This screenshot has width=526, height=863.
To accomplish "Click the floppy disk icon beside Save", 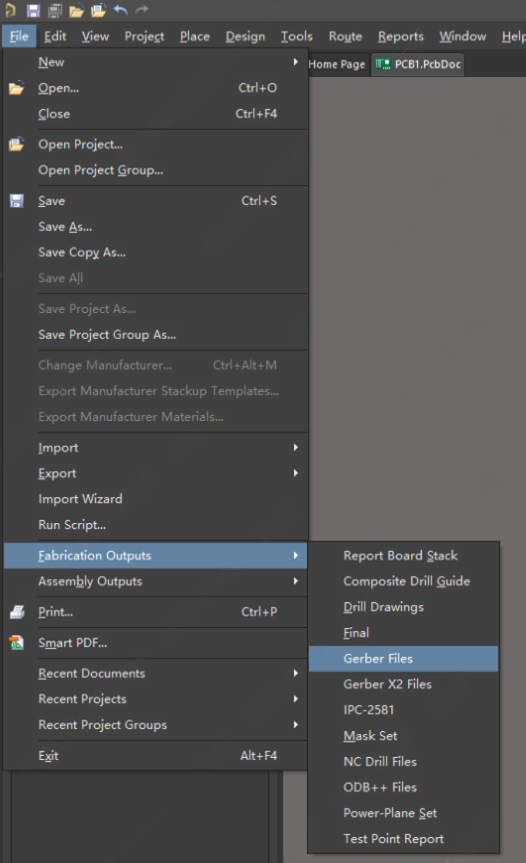I will point(17,201).
